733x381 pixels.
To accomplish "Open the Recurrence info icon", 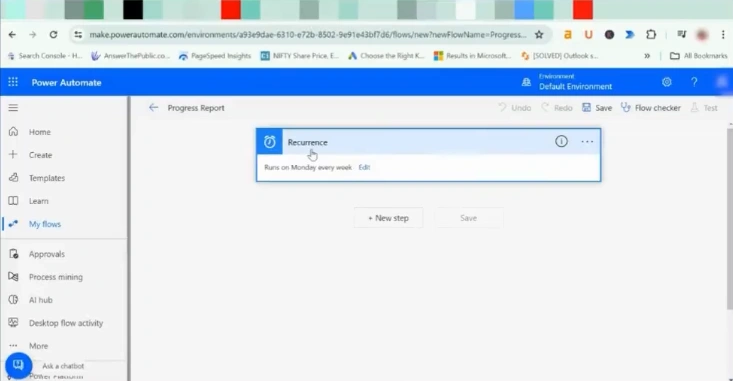I will click(561, 141).
